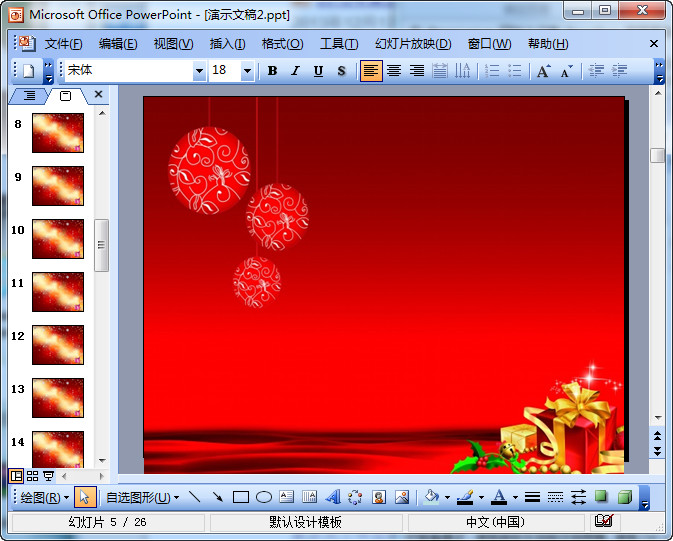Toggle text Shadow formatting
673x541 pixels.
[x=342, y=71]
